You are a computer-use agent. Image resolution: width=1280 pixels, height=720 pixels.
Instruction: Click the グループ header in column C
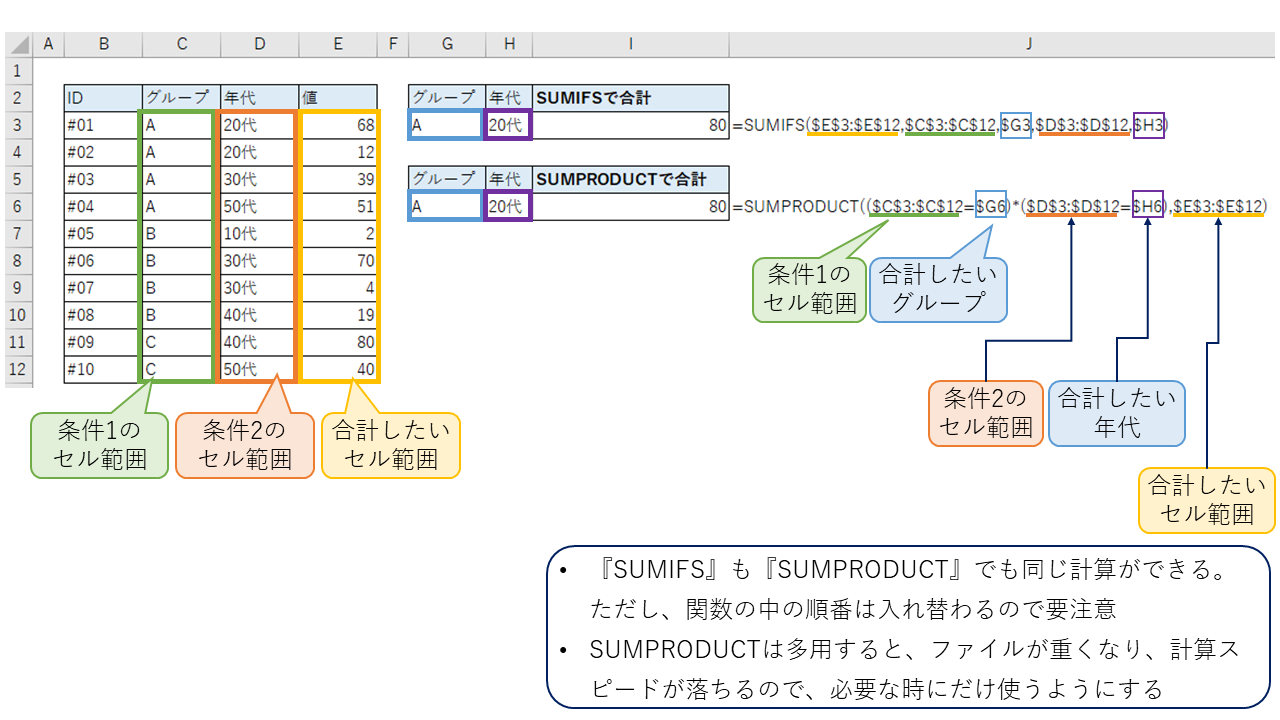(x=181, y=98)
